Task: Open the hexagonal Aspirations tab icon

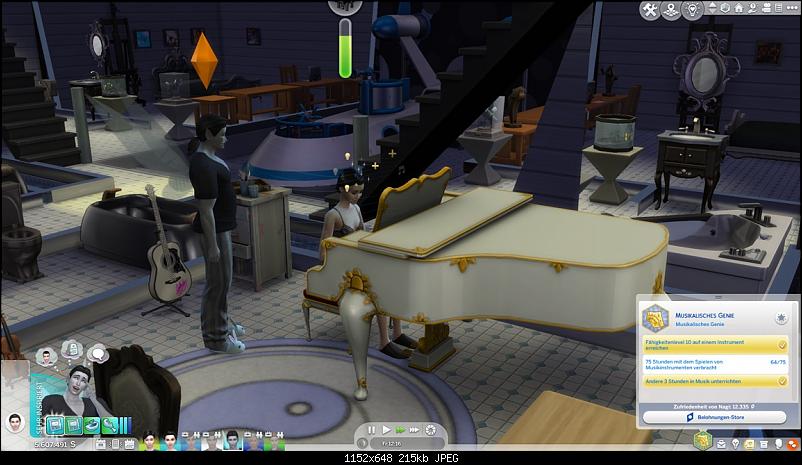Action: coord(703,440)
